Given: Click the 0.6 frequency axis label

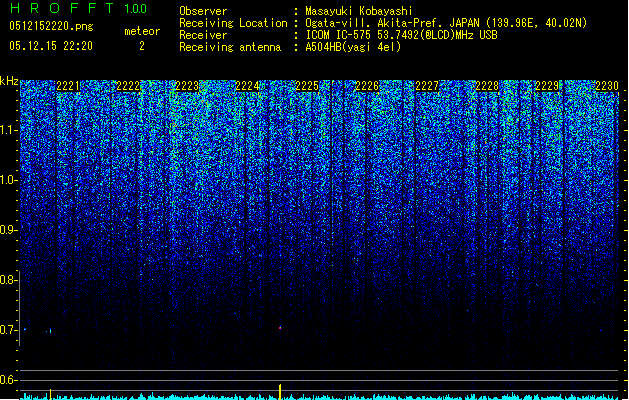Looking at the screenshot, I should 9,380.
